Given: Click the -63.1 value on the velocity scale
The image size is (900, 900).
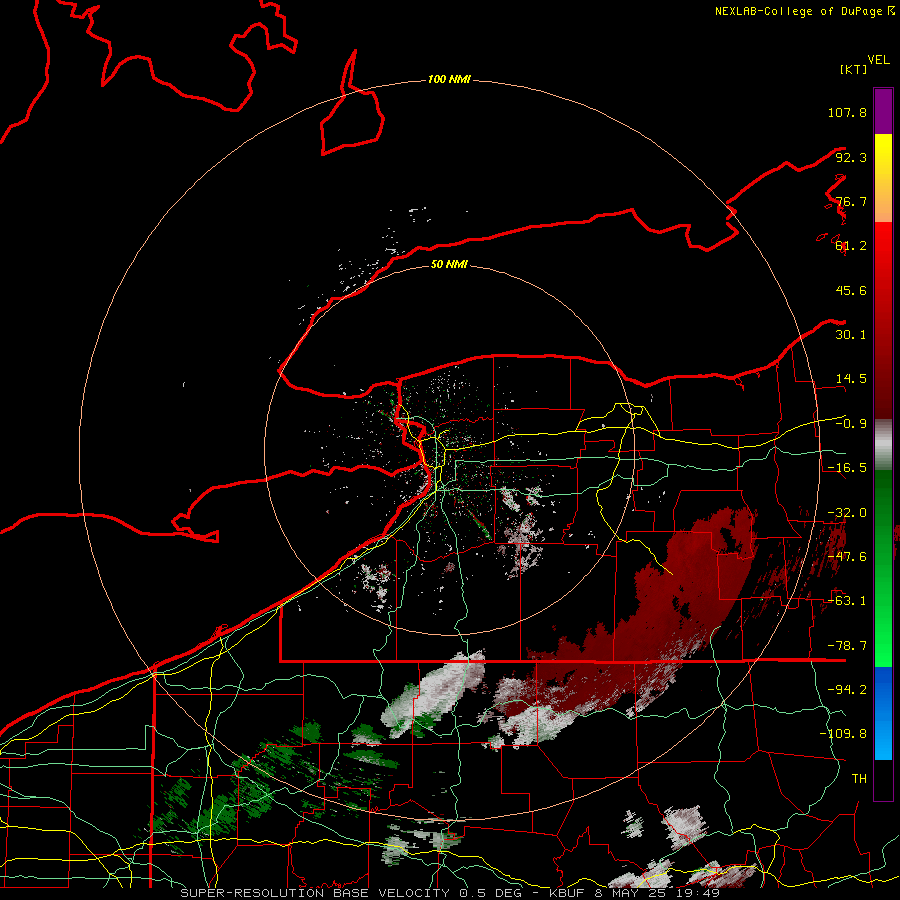Looking at the screenshot, I should (x=847, y=601).
